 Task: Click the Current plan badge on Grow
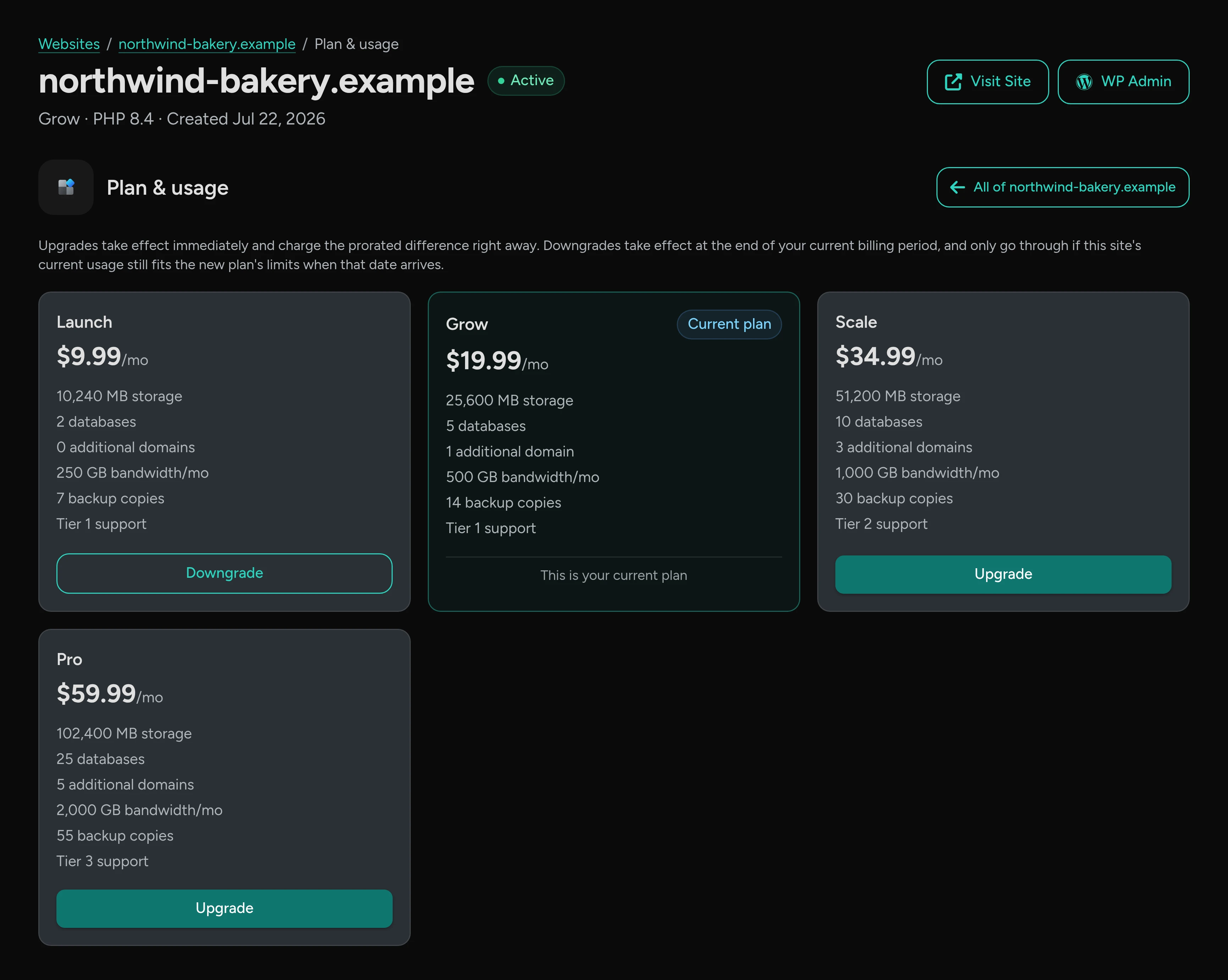point(729,324)
